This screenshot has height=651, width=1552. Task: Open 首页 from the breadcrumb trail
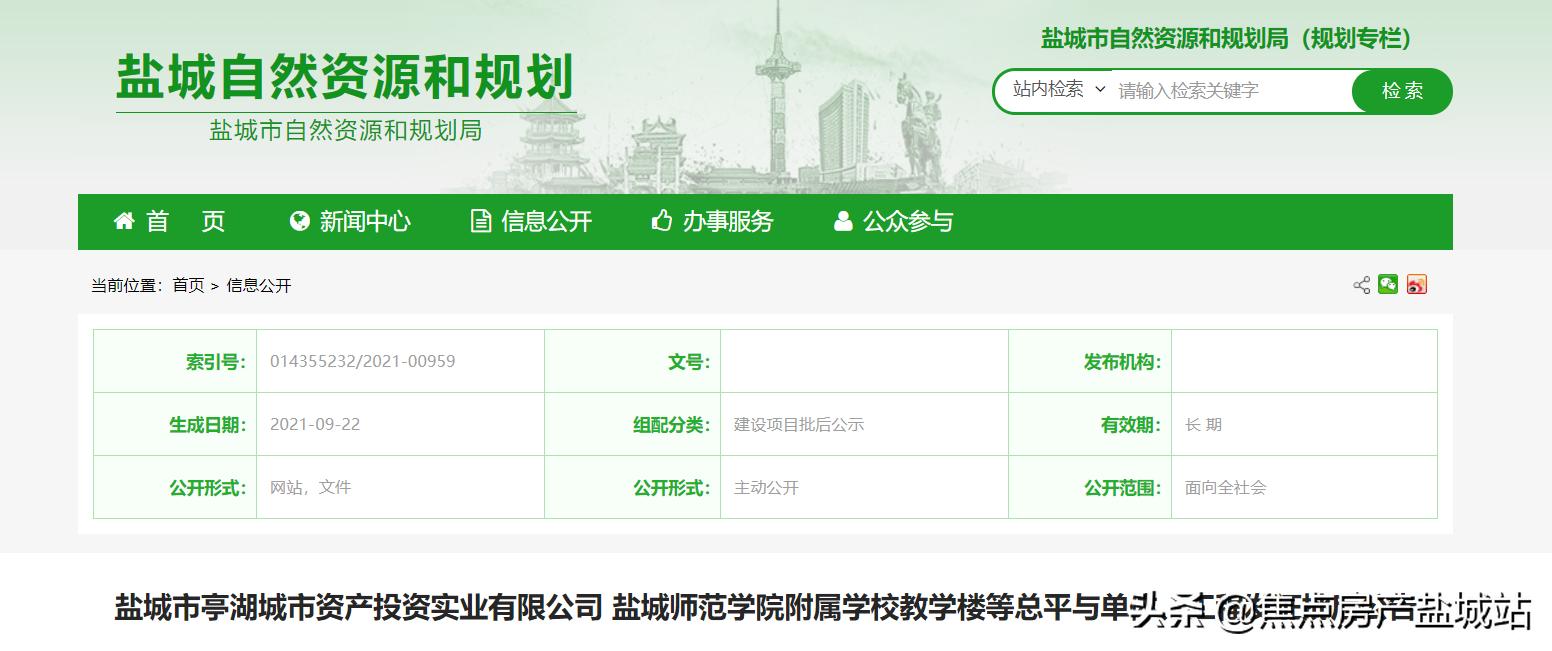pyautogui.click(x=186, y=285)
